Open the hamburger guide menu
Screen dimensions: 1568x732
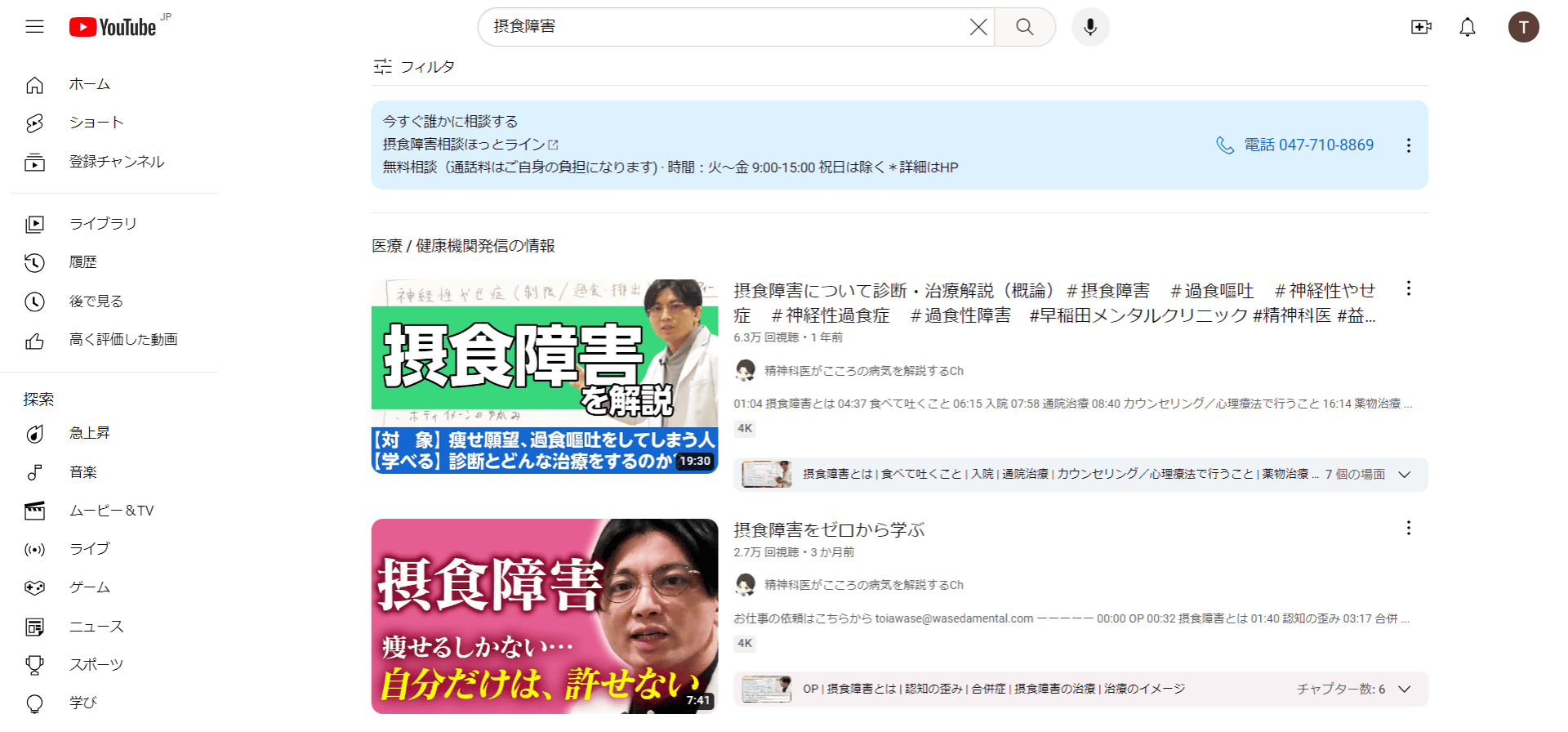[x=34, y=27]
